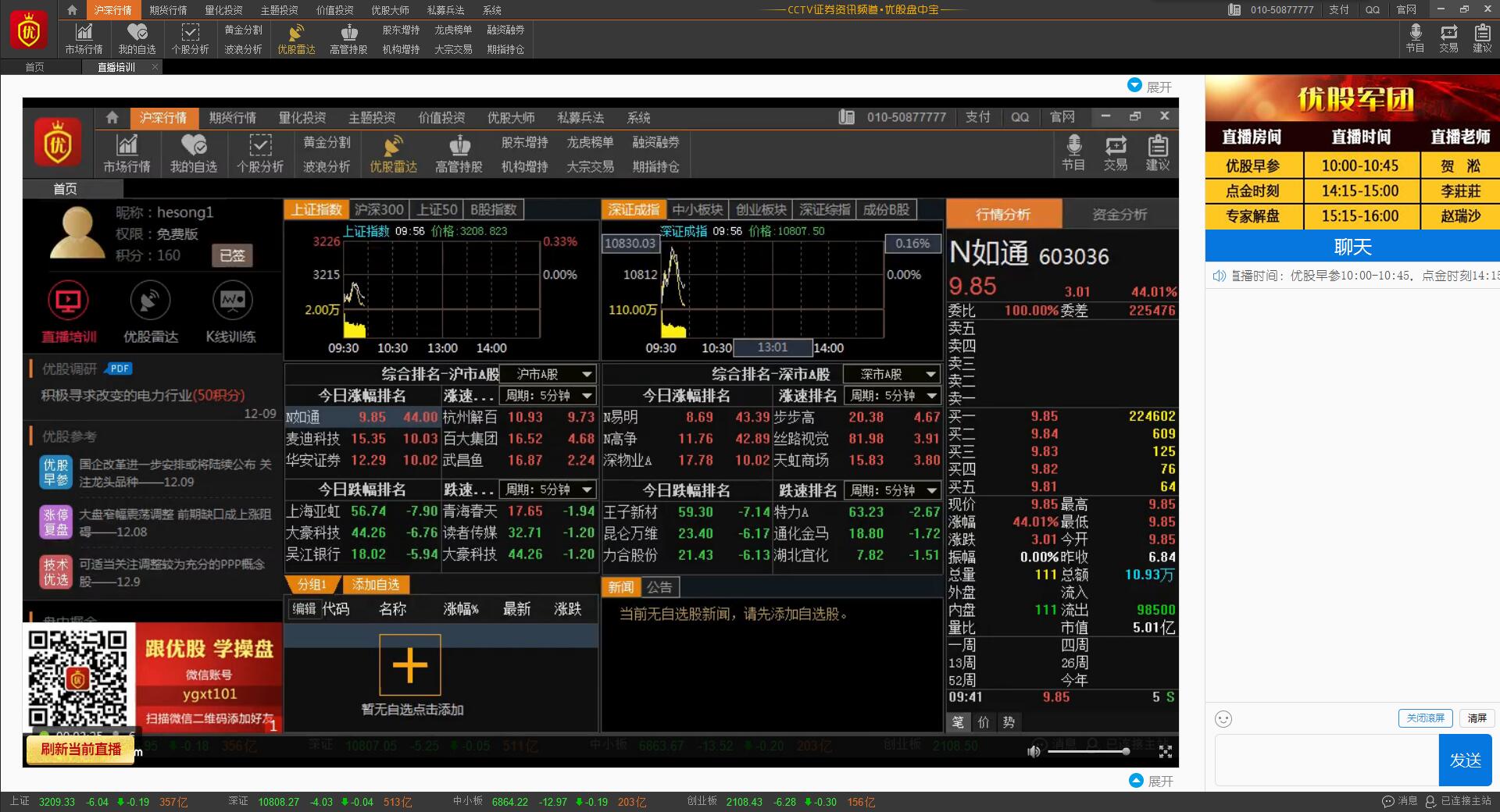
Task: Open 优股雷达 satellite dish icon in top toolbar
Action: (x=296, y=38)
